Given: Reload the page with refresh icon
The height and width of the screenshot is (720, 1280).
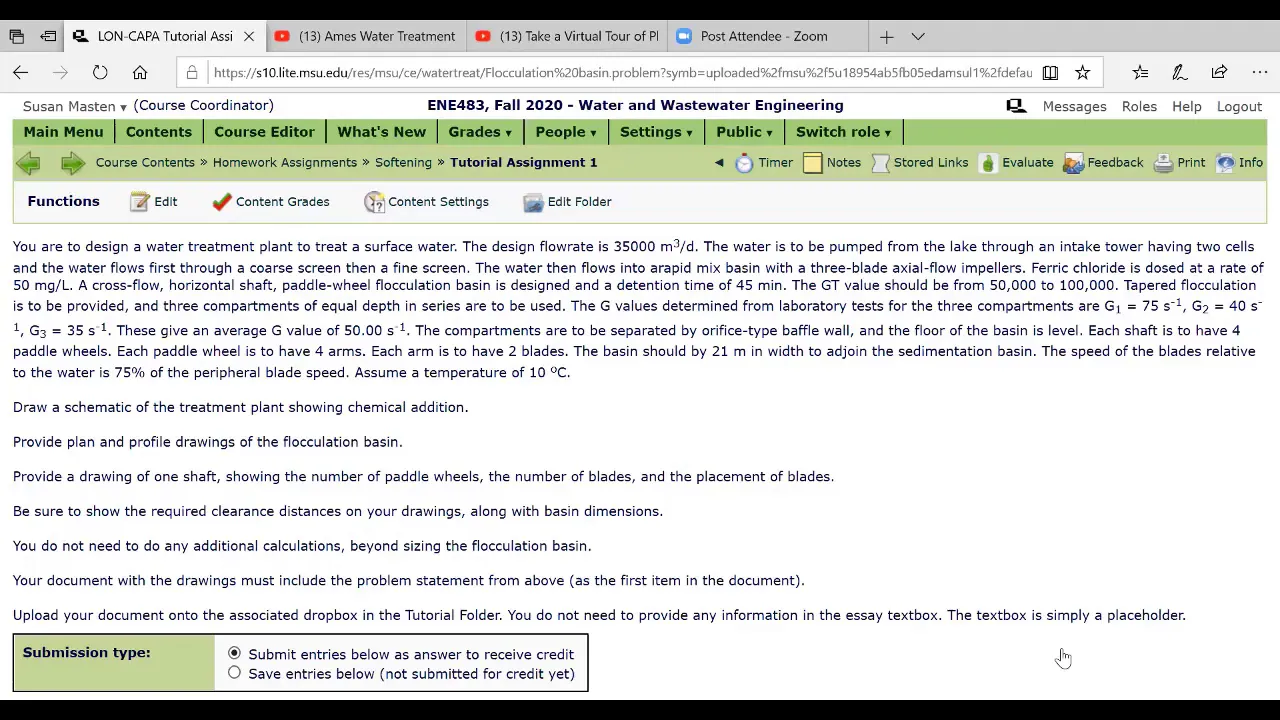Looking at the screenshot, I should coord(100,72).
